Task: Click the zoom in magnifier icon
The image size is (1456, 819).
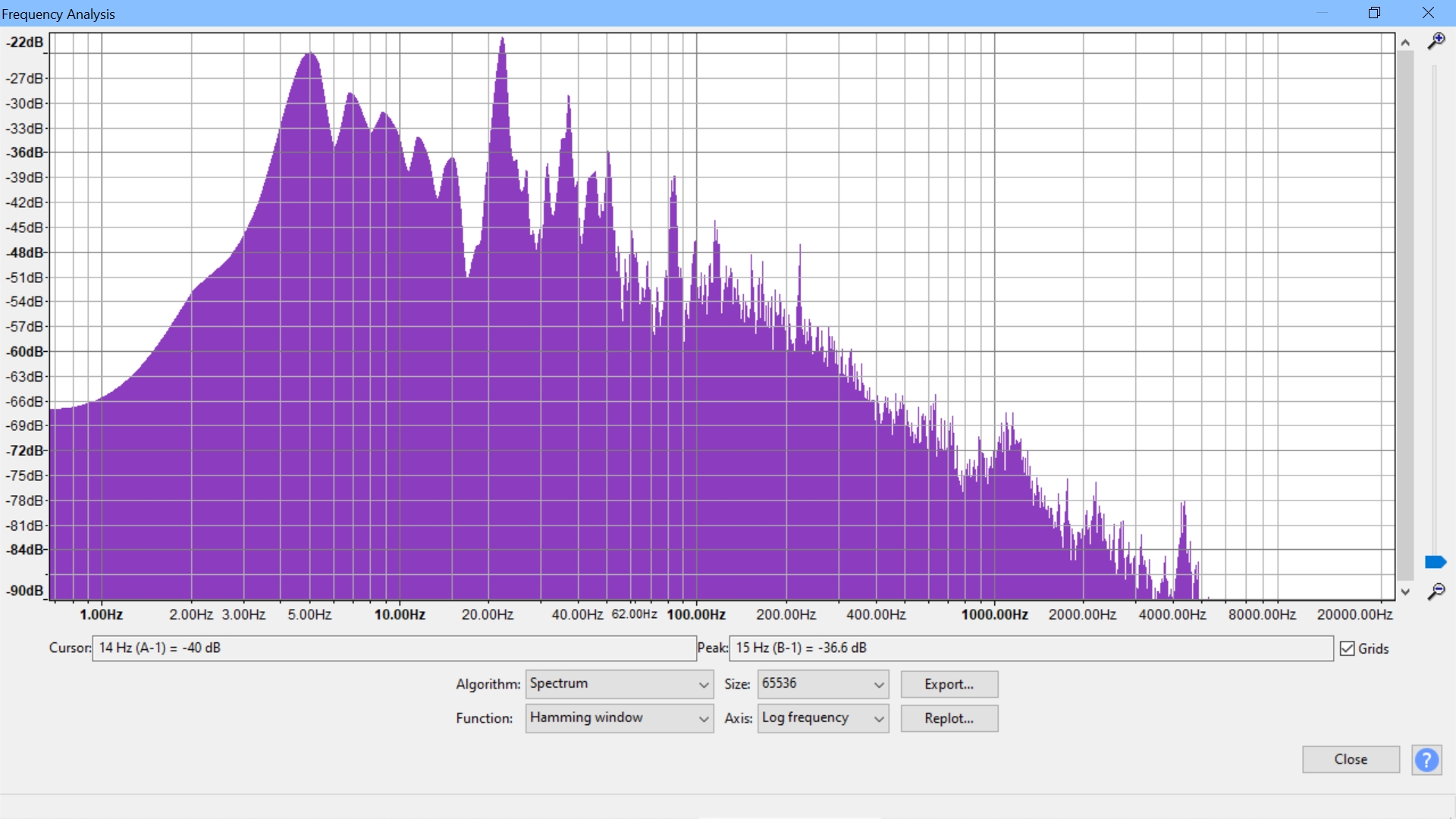Action: pos(1436,41)
